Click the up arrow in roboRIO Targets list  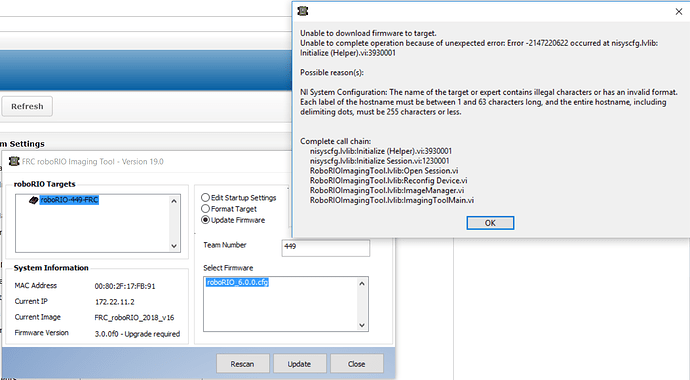coord(174,201)
